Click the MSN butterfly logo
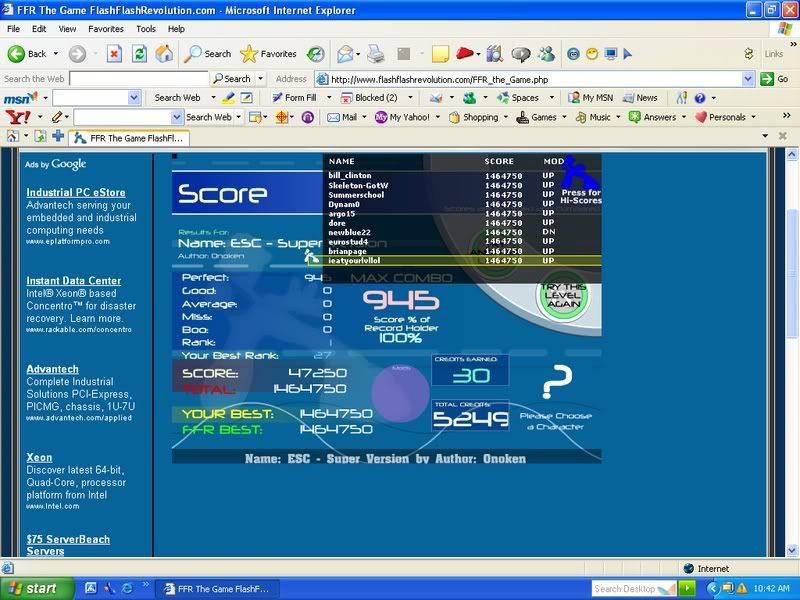 19,98
